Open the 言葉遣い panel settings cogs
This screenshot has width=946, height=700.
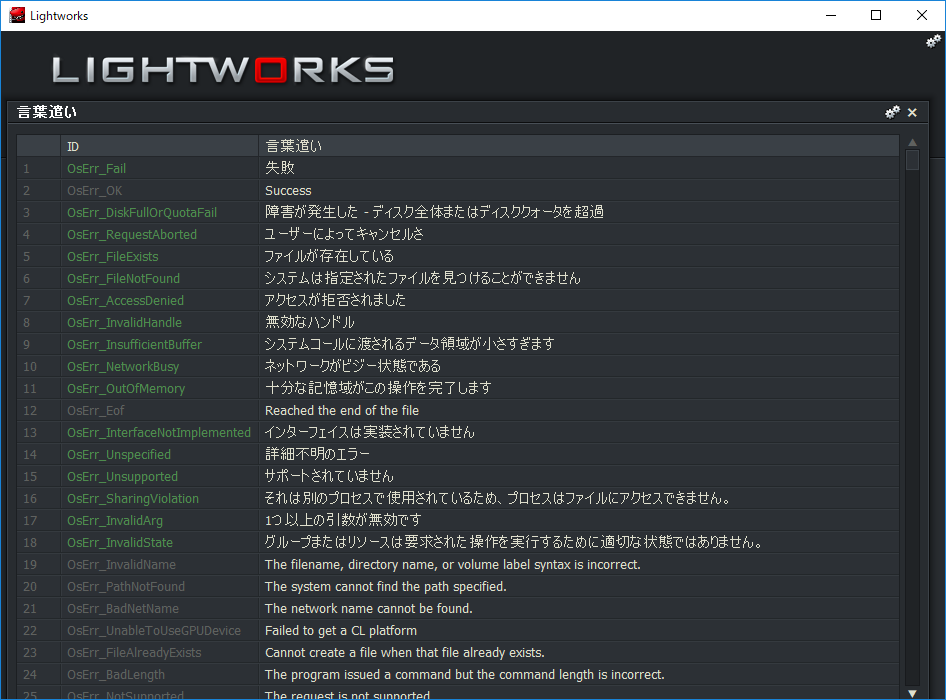pos(892,112)
